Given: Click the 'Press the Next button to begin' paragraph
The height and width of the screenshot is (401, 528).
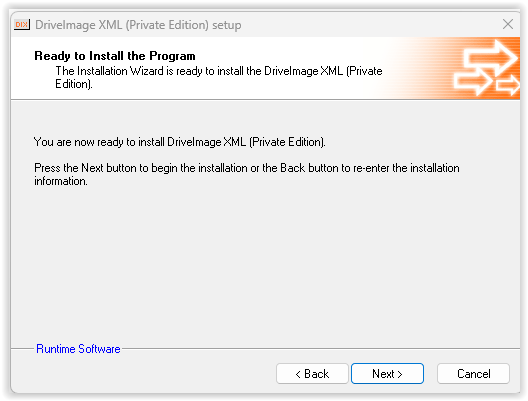Looking at the screenshot, I should (246, 174).
